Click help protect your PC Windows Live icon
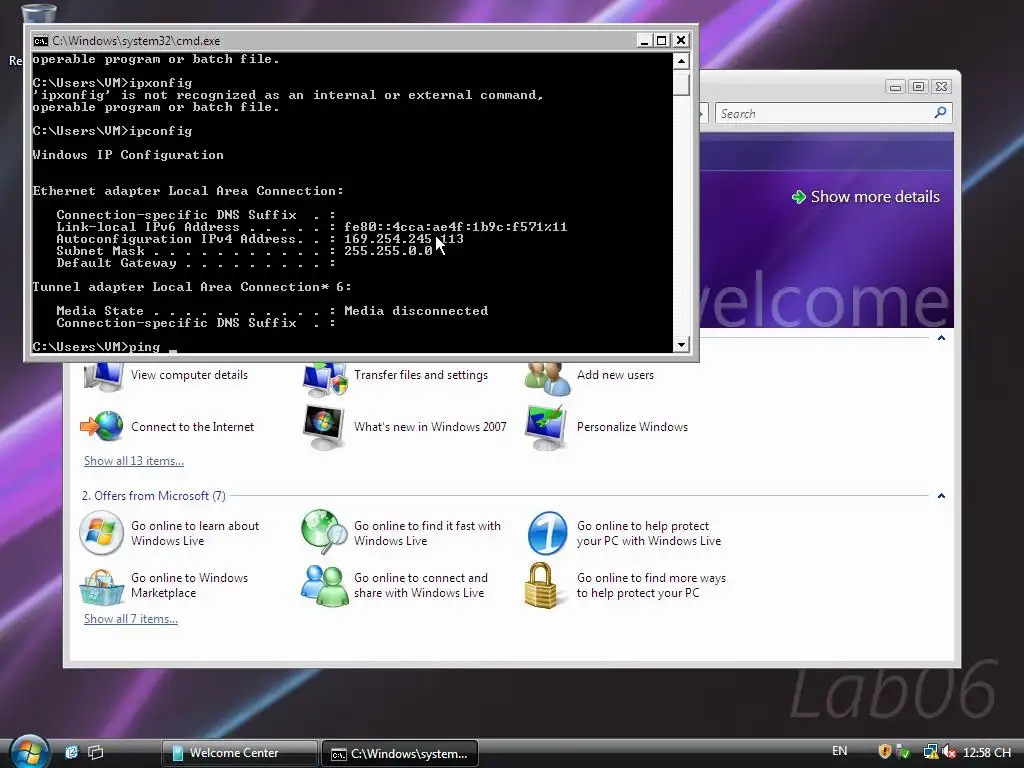The image size is (1024, 768). coord(547,533)
